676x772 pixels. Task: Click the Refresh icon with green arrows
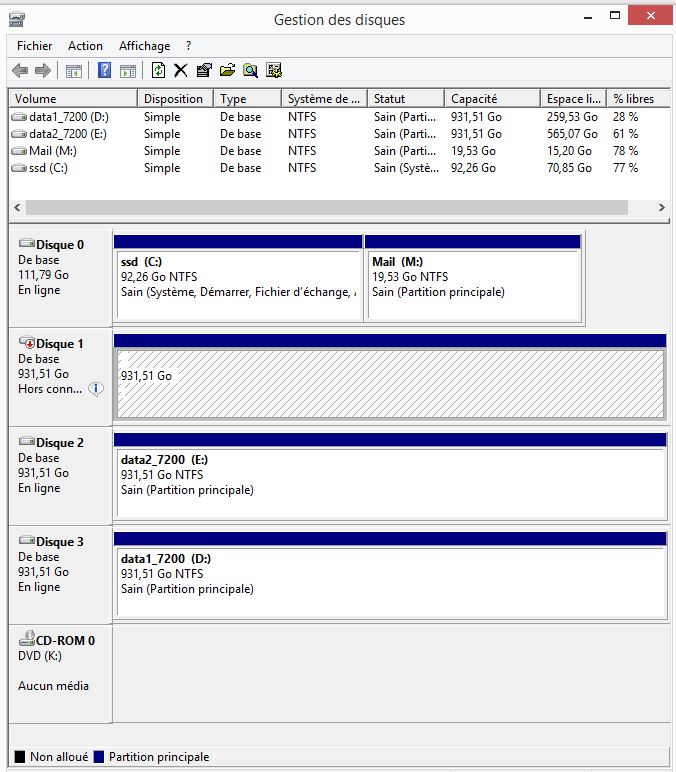click(x=158, y=70)
